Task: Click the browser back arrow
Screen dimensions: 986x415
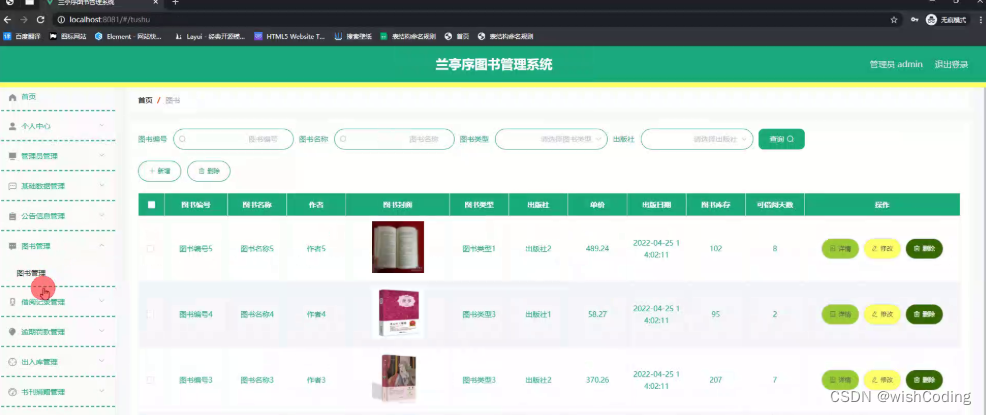Action: click(x=8, y=20)
